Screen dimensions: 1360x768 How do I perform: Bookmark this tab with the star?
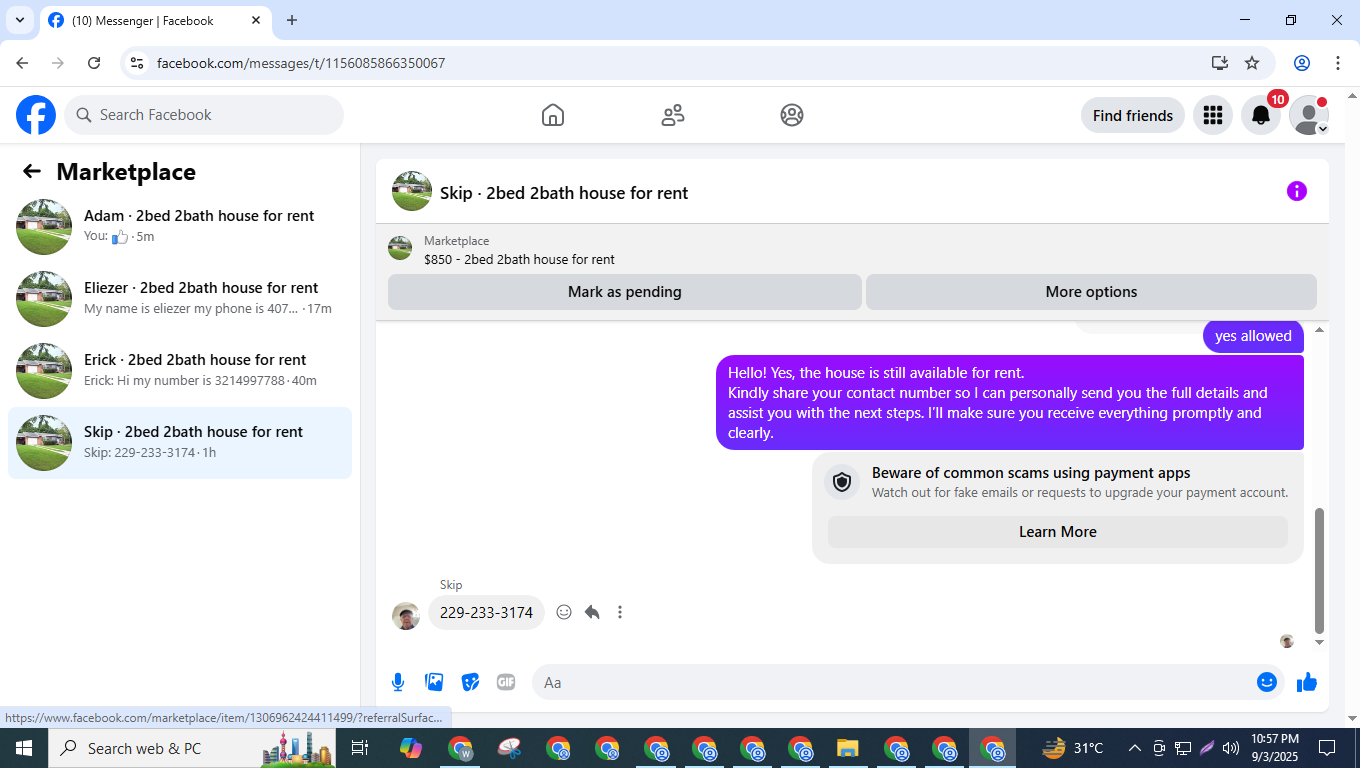coord(1252,63)
